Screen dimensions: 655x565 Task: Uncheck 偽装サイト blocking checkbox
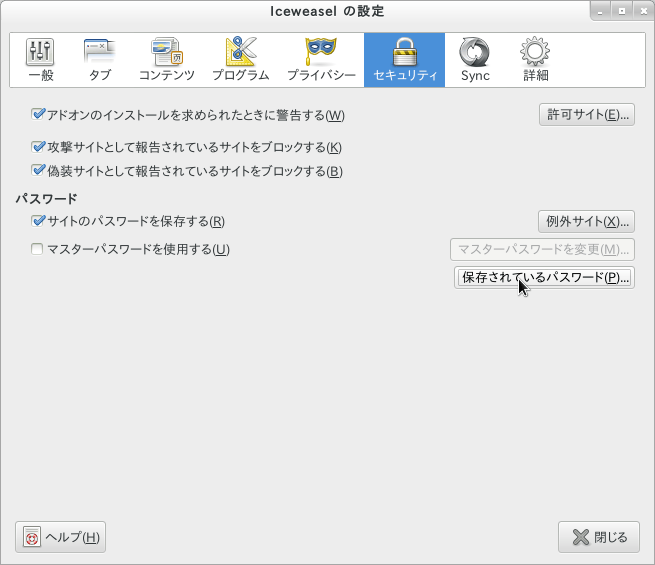38,170
